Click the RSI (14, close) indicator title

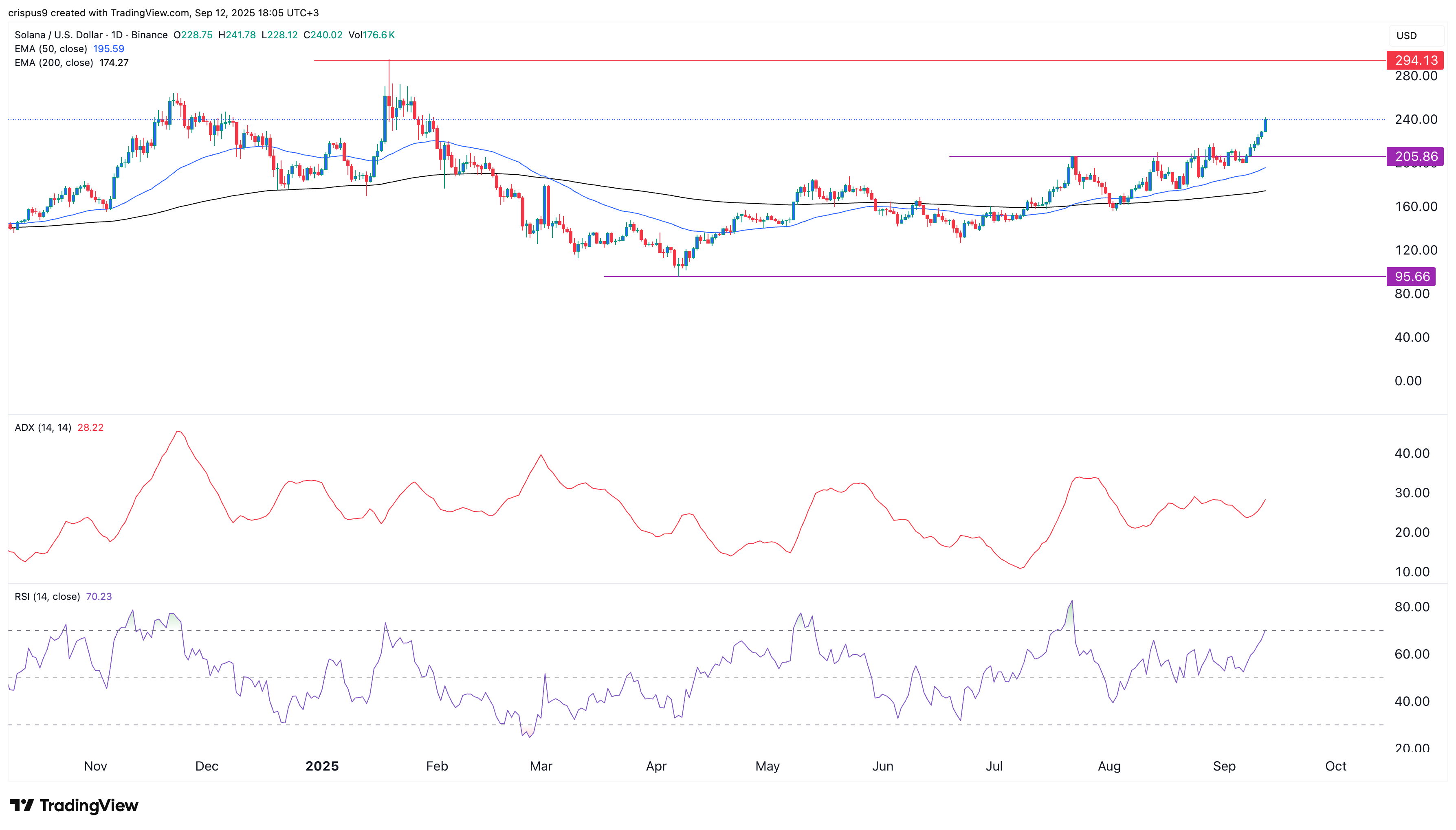47,596
